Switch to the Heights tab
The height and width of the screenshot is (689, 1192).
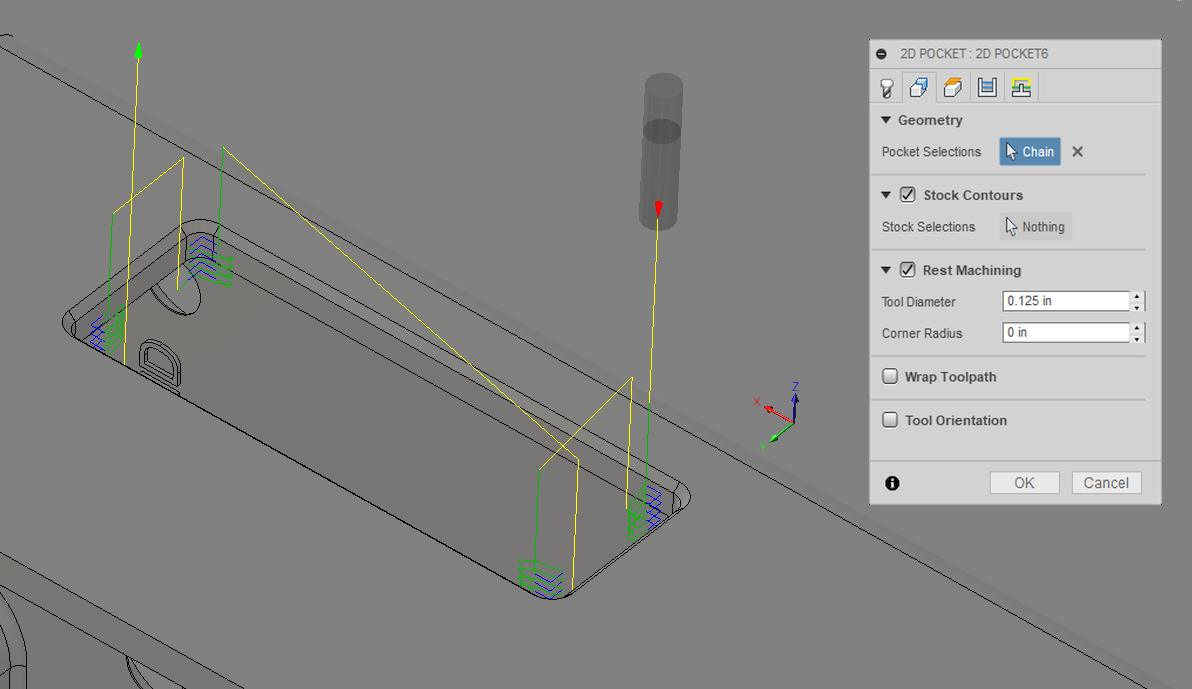click(952, 87)
